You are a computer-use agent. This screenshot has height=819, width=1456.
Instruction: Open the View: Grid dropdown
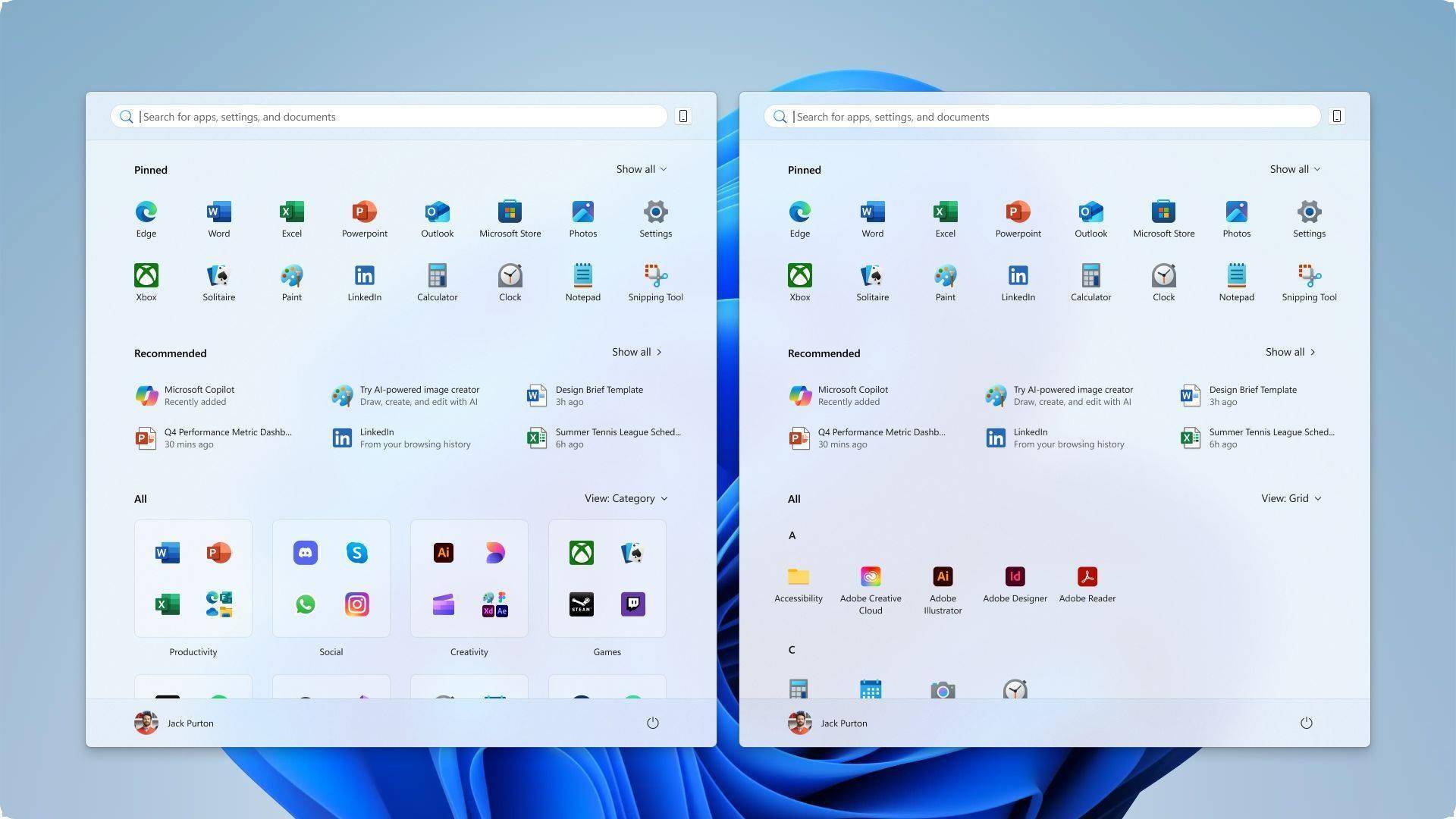pos(1291,498)
